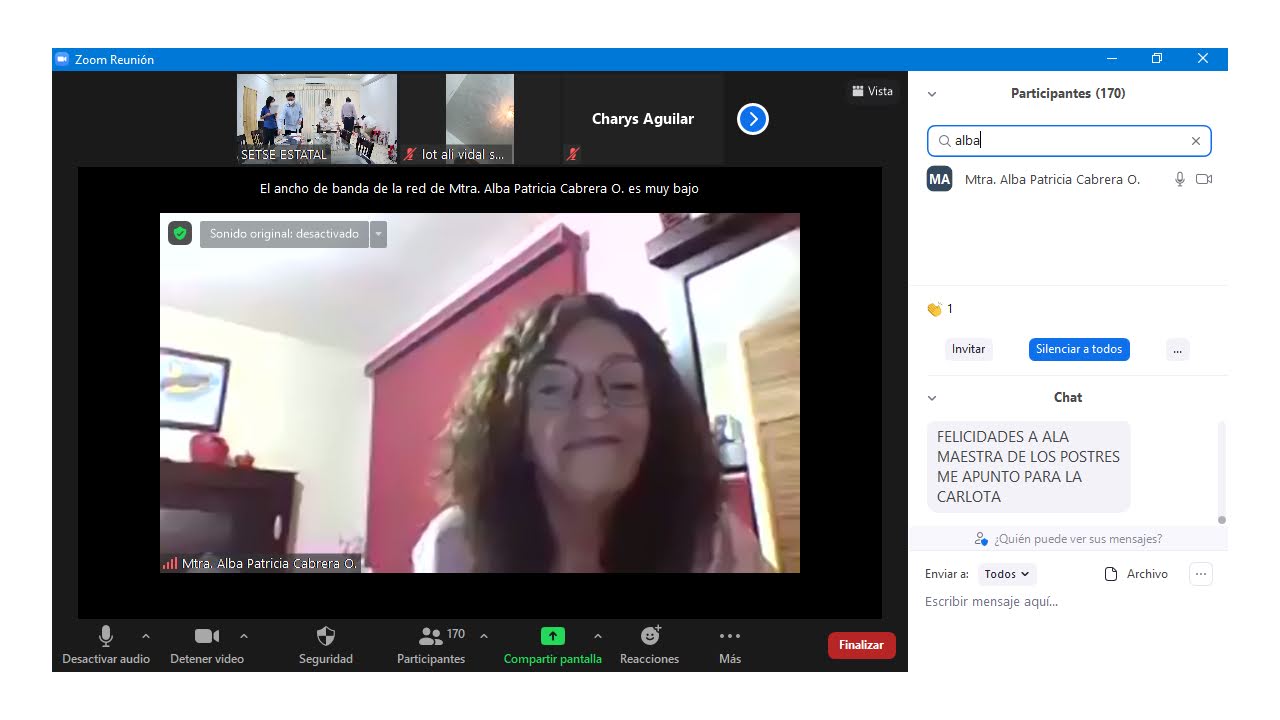
Task: Click camera icon for Alba Patricia Cabrera
Action: click(x=1204, y=179)
